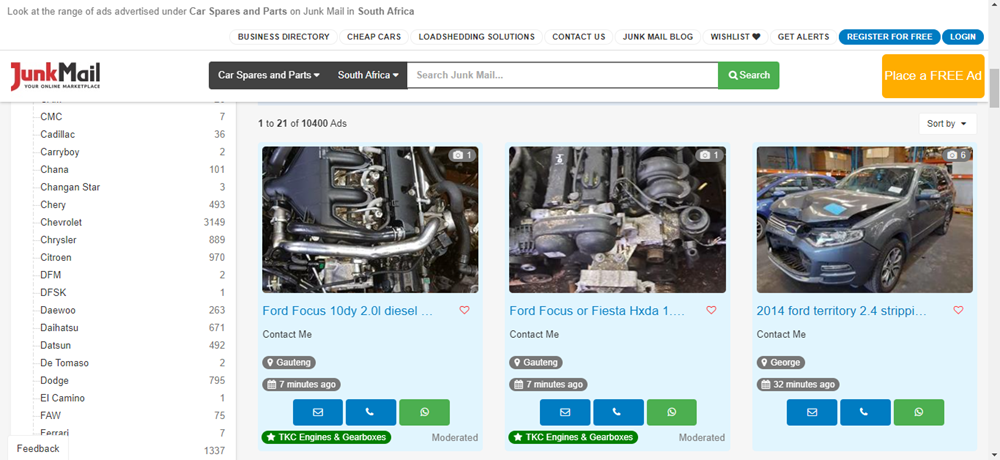Call the 2014 ford territory seller
Viewport: 1000px width, 460px height.
click(865, 412)
